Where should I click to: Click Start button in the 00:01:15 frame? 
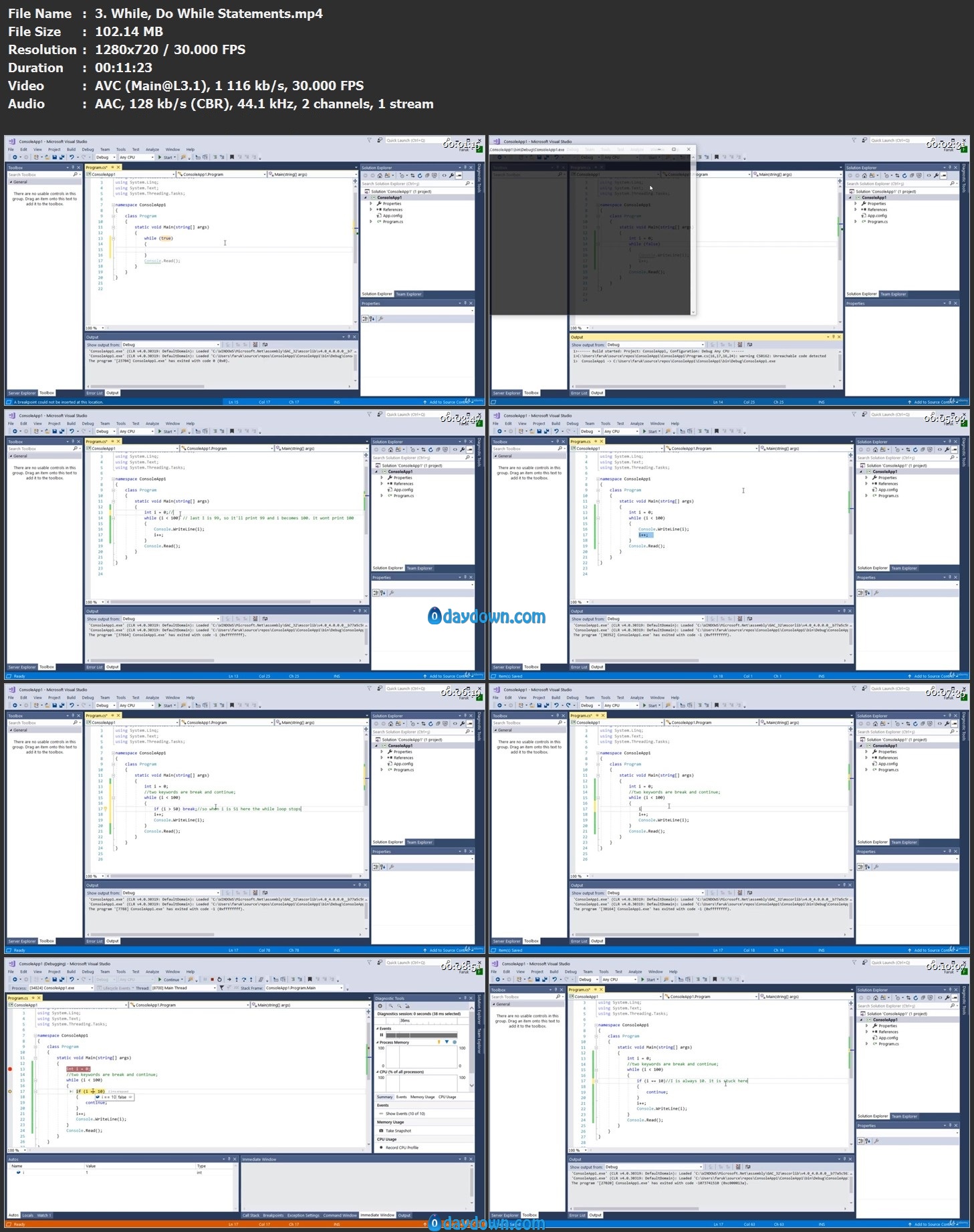[x=165, y=157]
